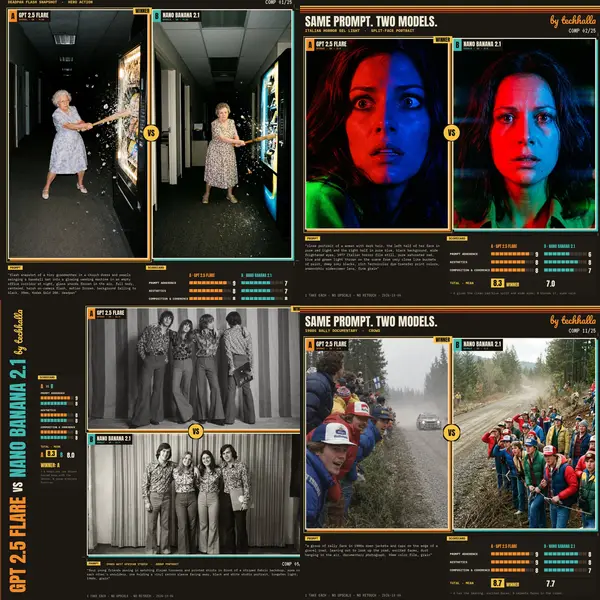Click the 'GPT 2.5 FLARE' label on the grandmother image

34,15
